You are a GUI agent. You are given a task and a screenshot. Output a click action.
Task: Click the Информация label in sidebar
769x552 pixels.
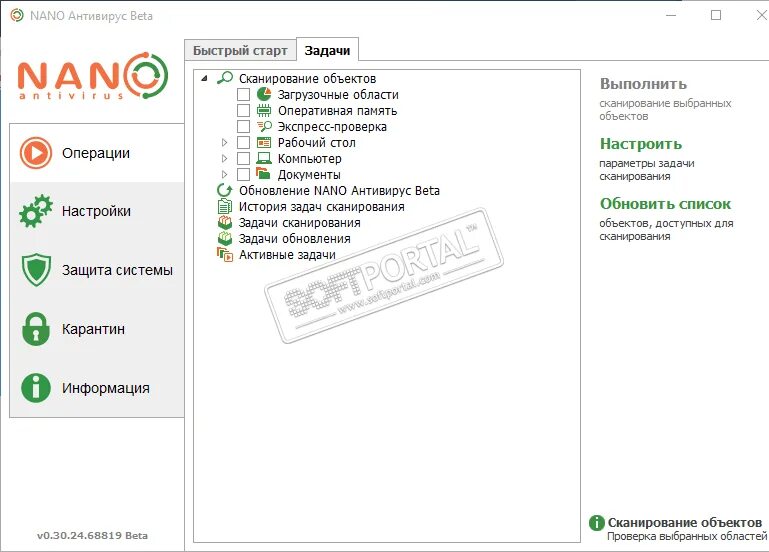[105, 388]
